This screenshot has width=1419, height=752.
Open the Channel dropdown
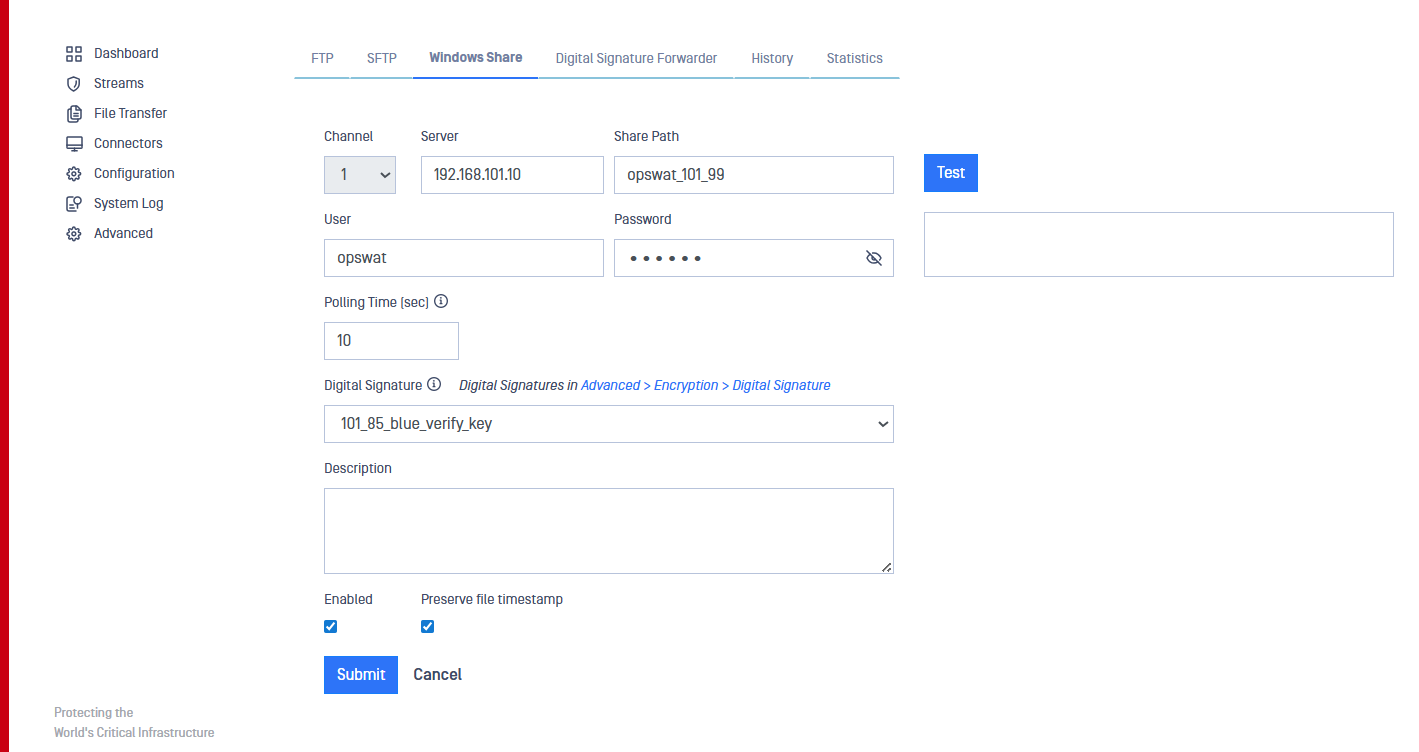360,175
